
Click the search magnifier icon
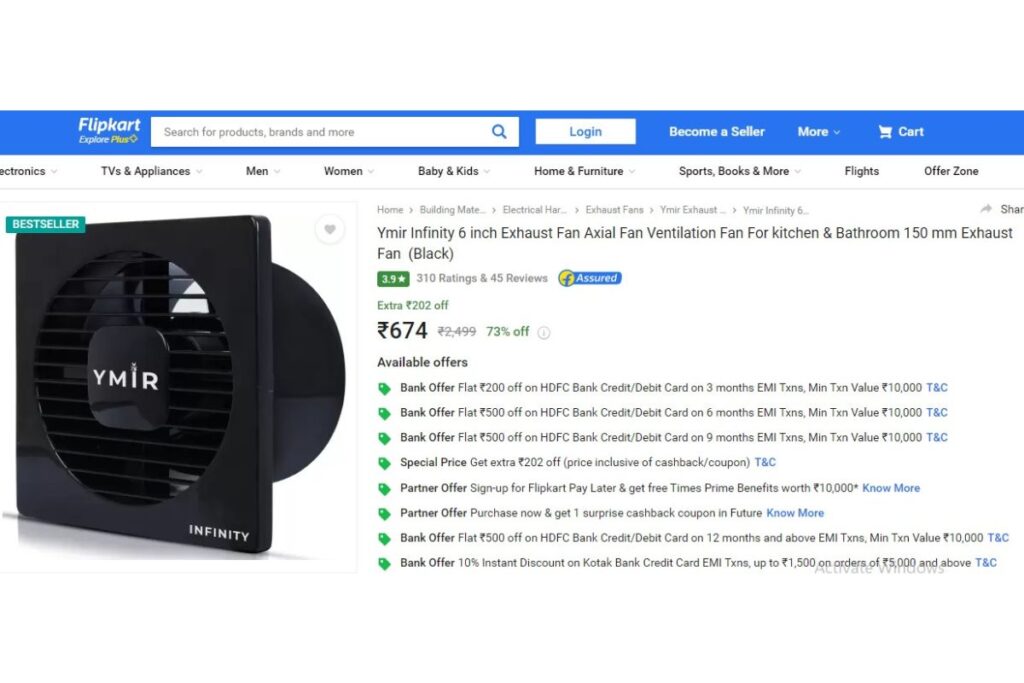[499, 132]
